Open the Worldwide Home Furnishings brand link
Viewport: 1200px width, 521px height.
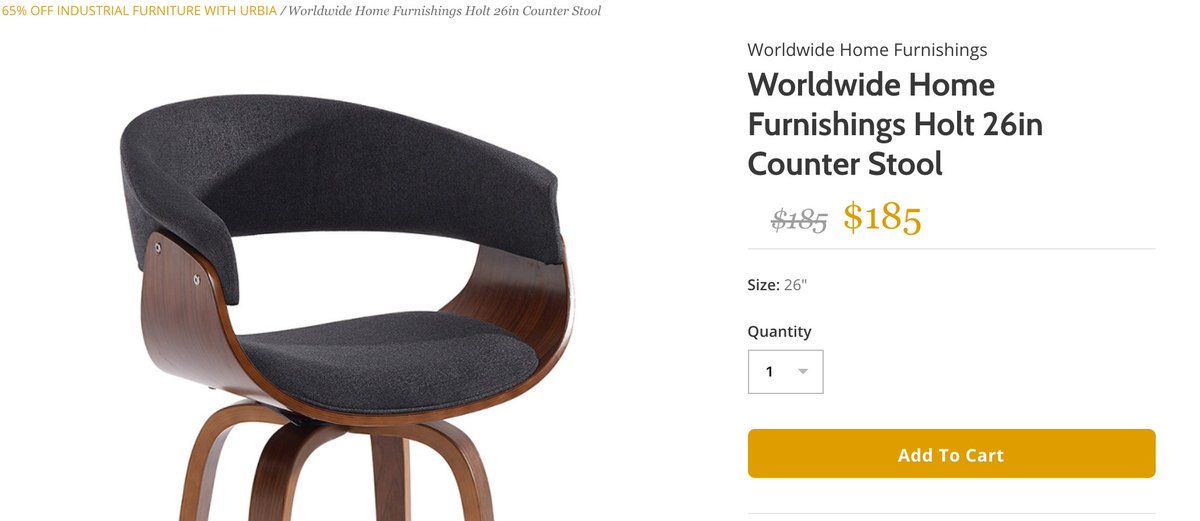tap(867, 49)
